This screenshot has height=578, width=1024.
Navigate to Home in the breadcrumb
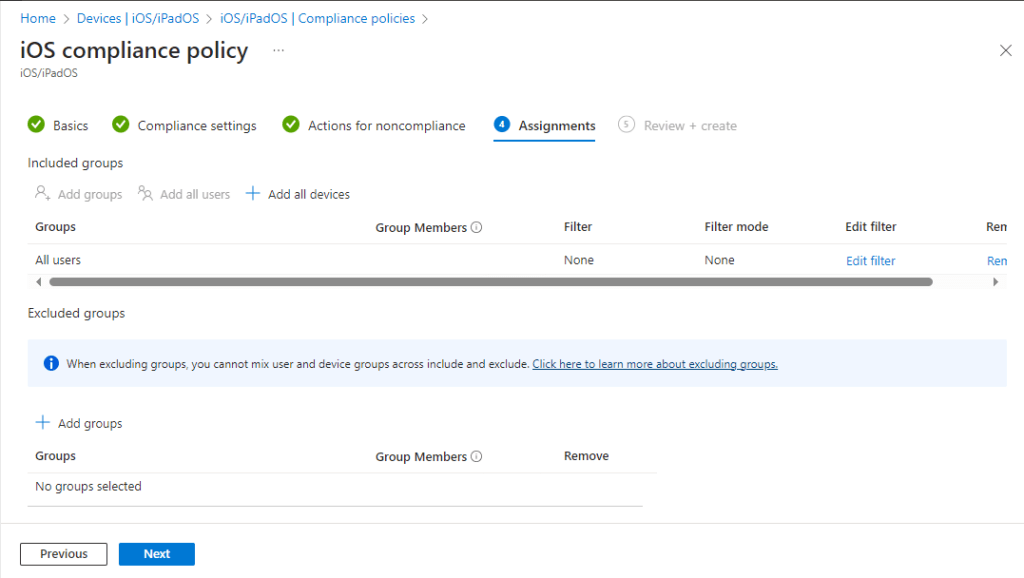[x=38, y=18]
